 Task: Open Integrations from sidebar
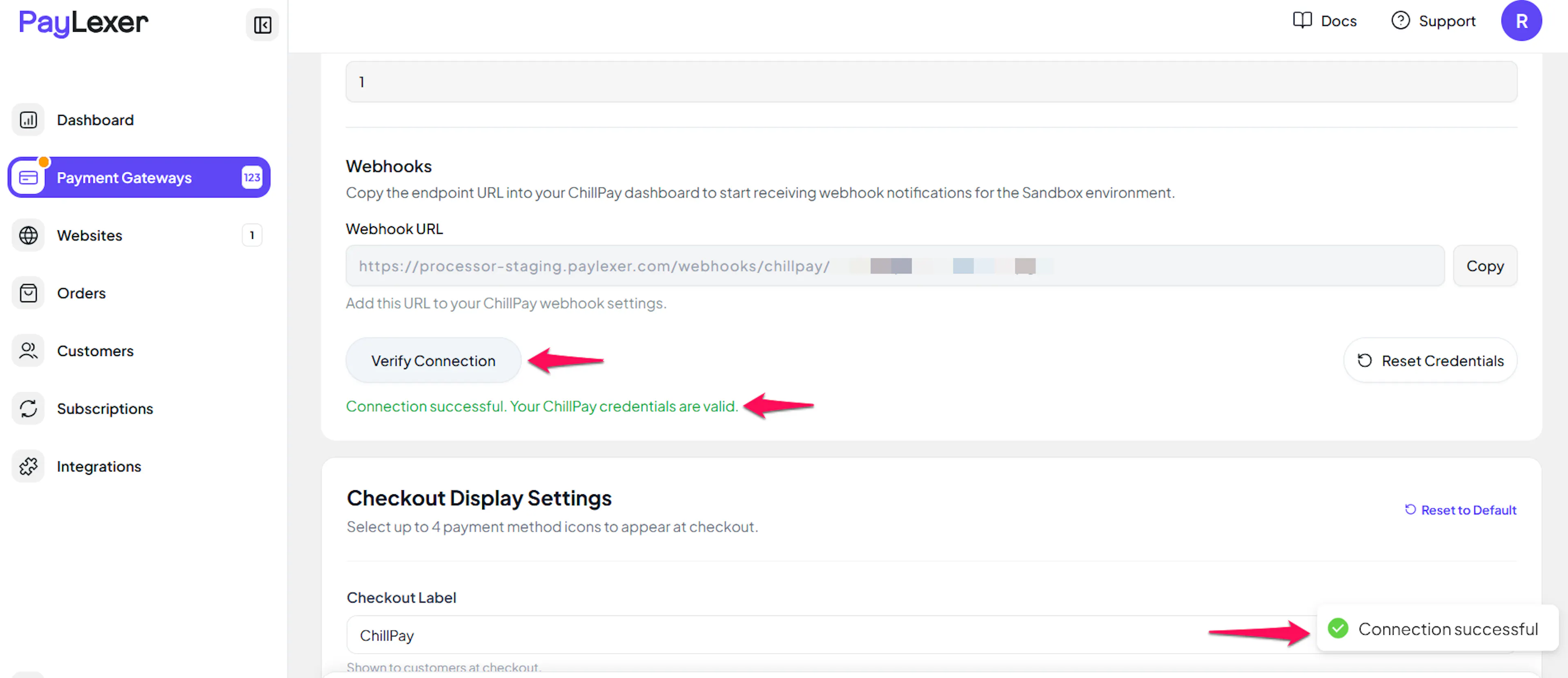coord(139,466)
